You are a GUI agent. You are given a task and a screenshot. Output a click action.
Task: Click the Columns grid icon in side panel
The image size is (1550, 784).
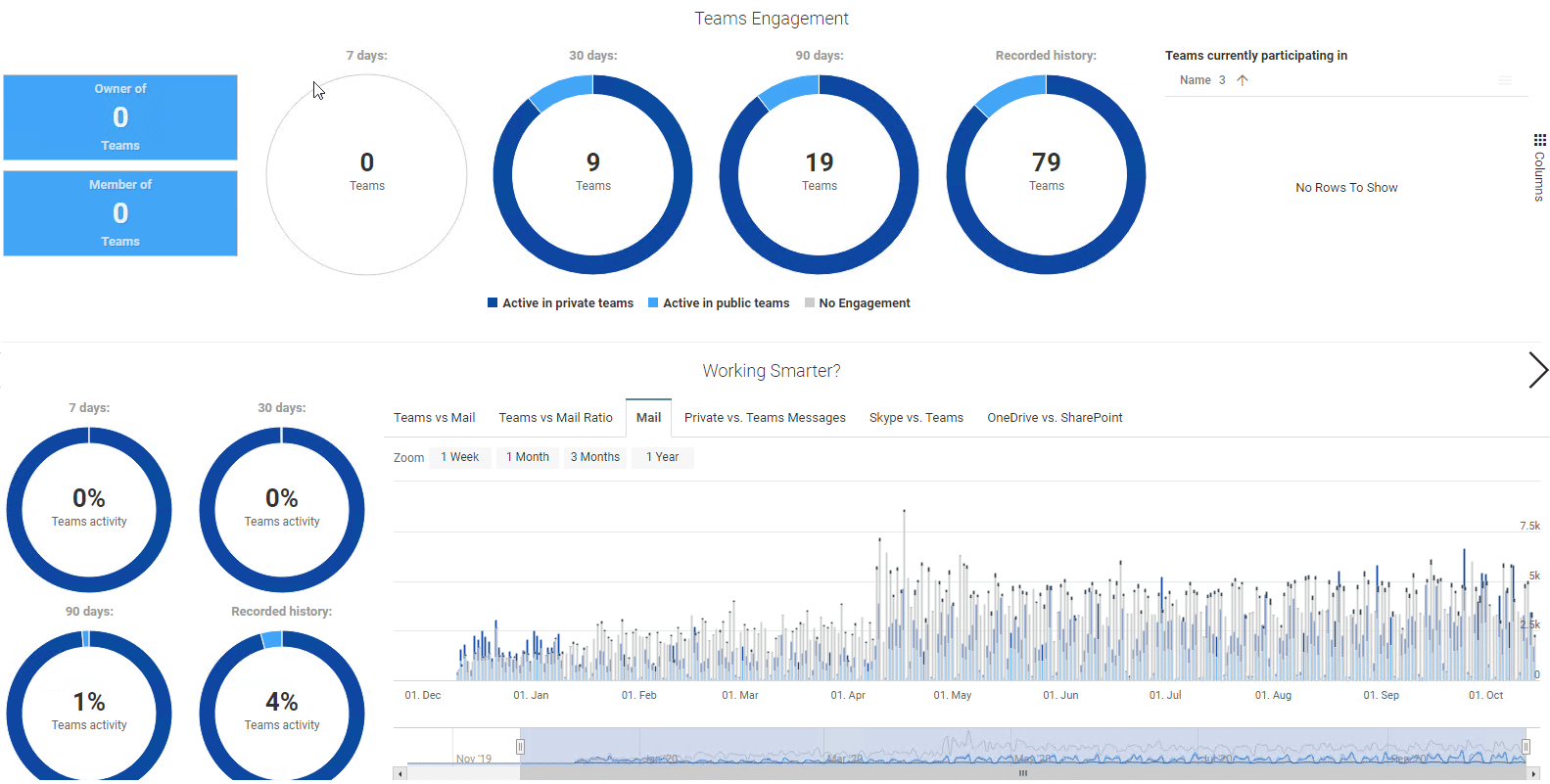(1539, 140)
